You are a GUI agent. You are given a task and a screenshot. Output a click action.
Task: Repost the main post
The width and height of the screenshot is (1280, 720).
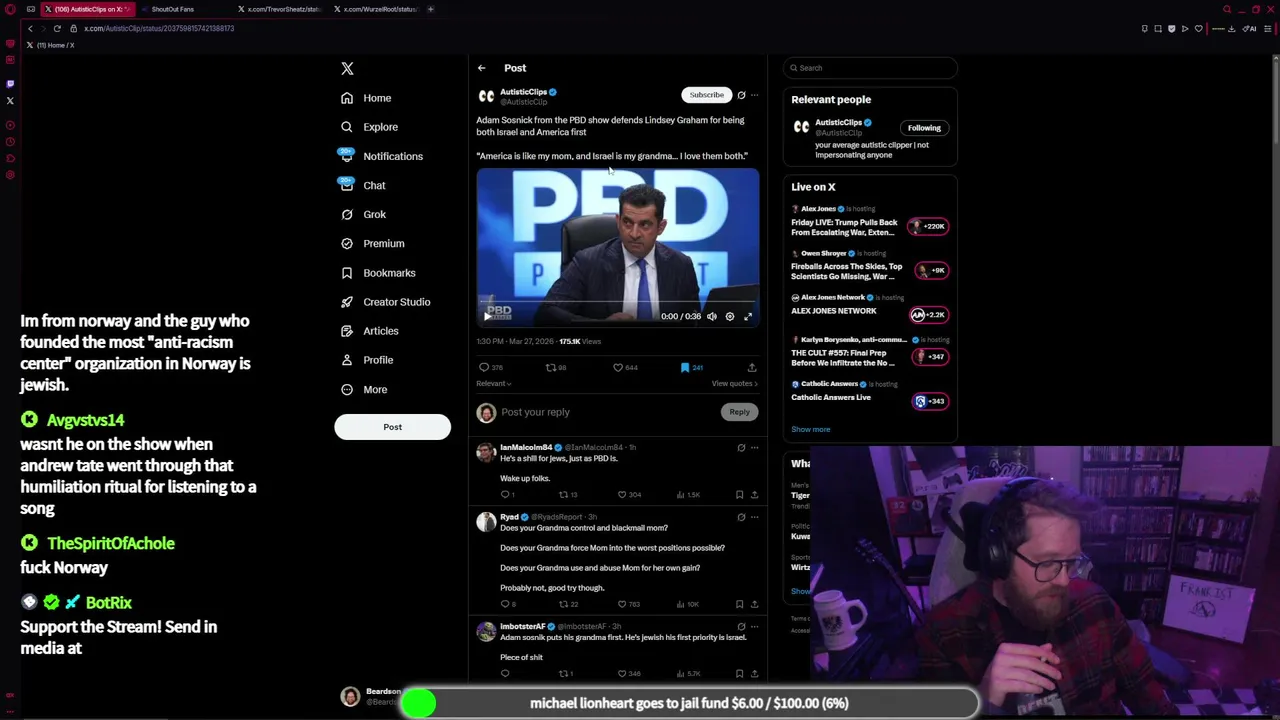click(556, 367)
